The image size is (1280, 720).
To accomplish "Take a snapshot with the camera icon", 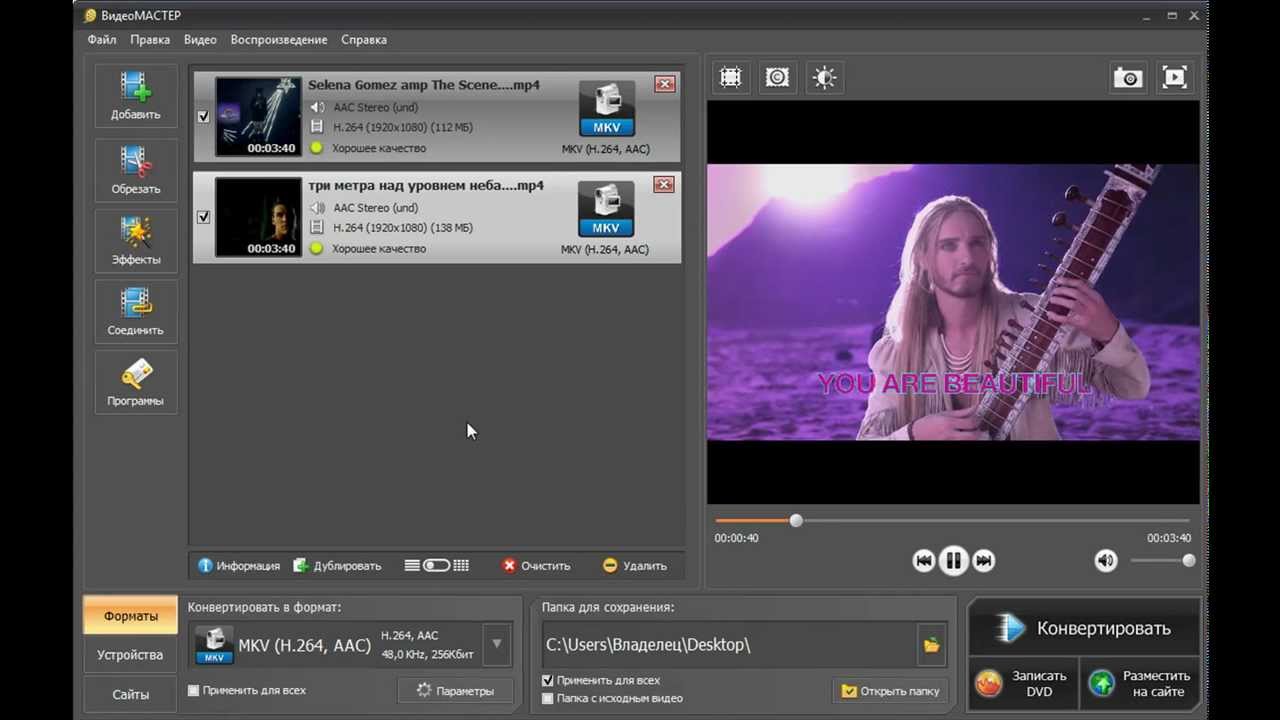I will (x=1128, y=78).
